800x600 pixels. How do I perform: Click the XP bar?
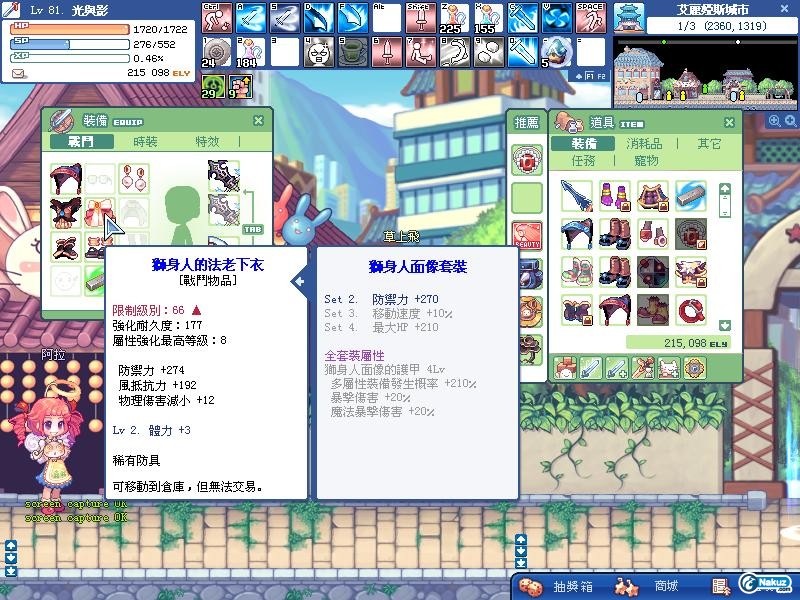tap(70, 58)
